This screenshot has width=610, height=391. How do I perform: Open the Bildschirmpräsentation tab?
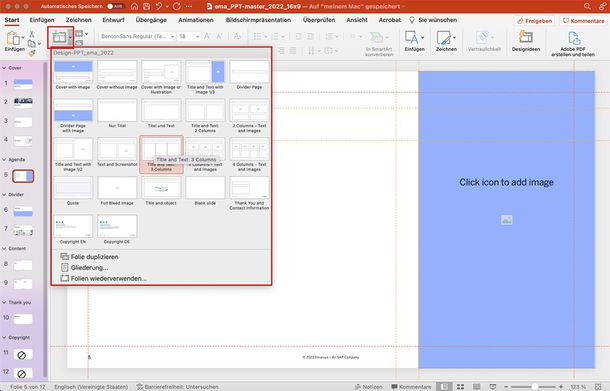coord(258,20)
